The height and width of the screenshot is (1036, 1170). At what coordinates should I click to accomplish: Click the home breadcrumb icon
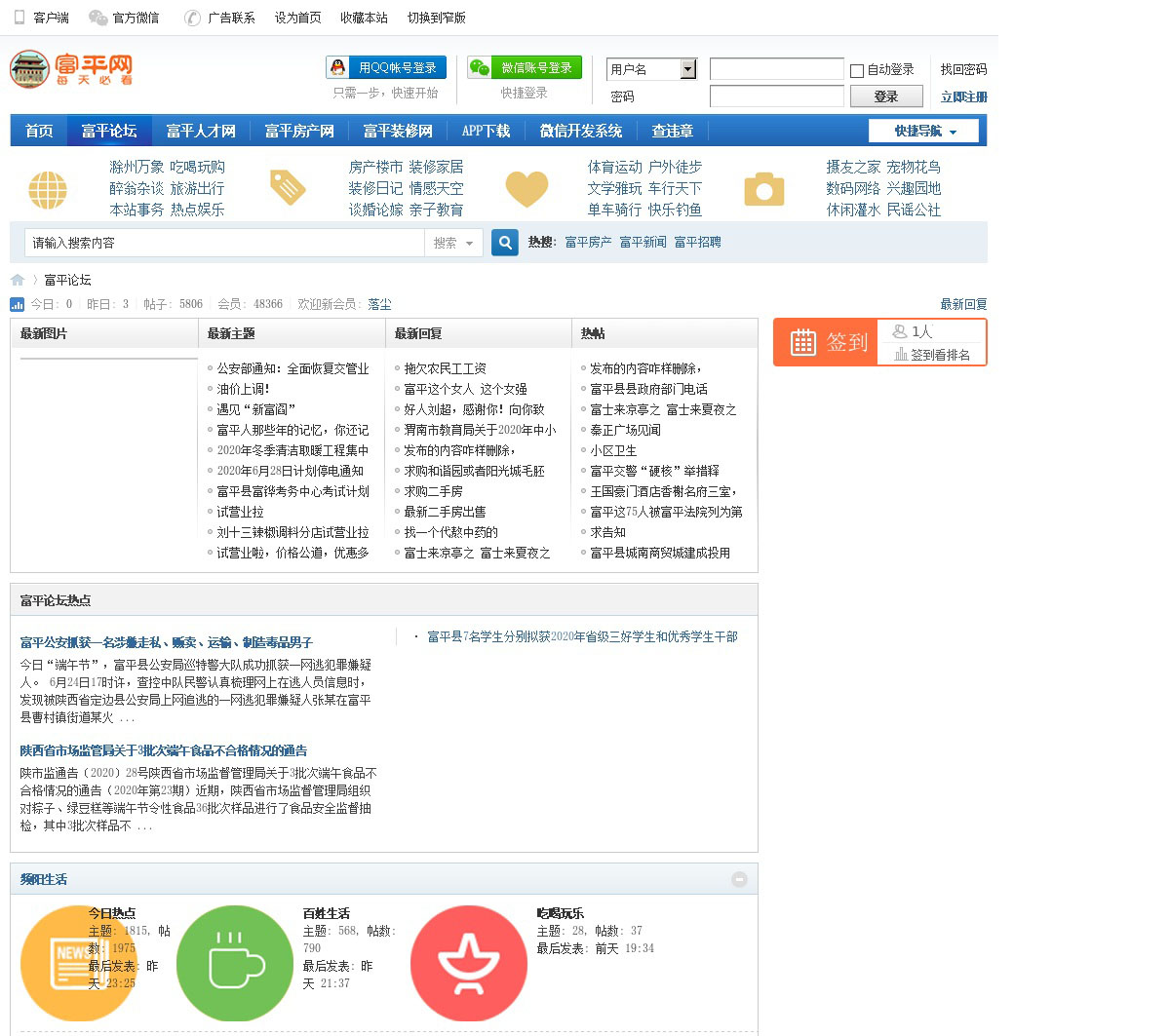18,281
